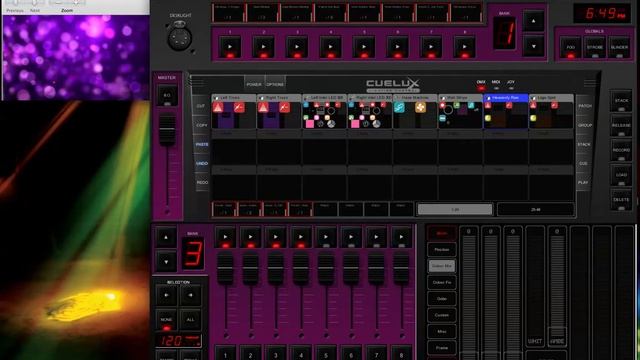Screen dimensions: 640x360
Task: Select the Left Truss fixture group
Action: (x=234, y=112)
